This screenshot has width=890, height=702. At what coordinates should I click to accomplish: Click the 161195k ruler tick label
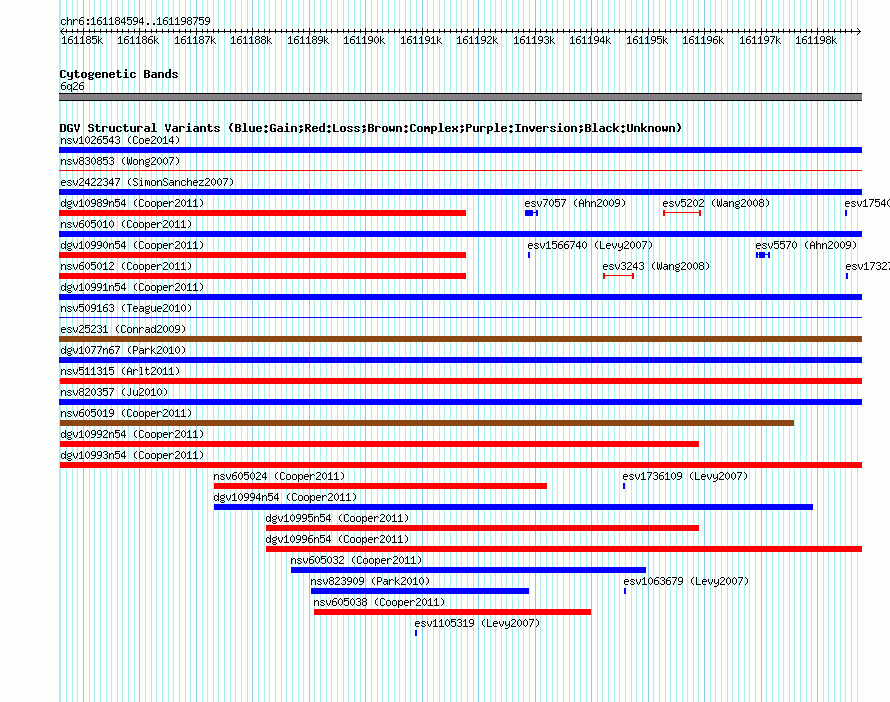647,40
